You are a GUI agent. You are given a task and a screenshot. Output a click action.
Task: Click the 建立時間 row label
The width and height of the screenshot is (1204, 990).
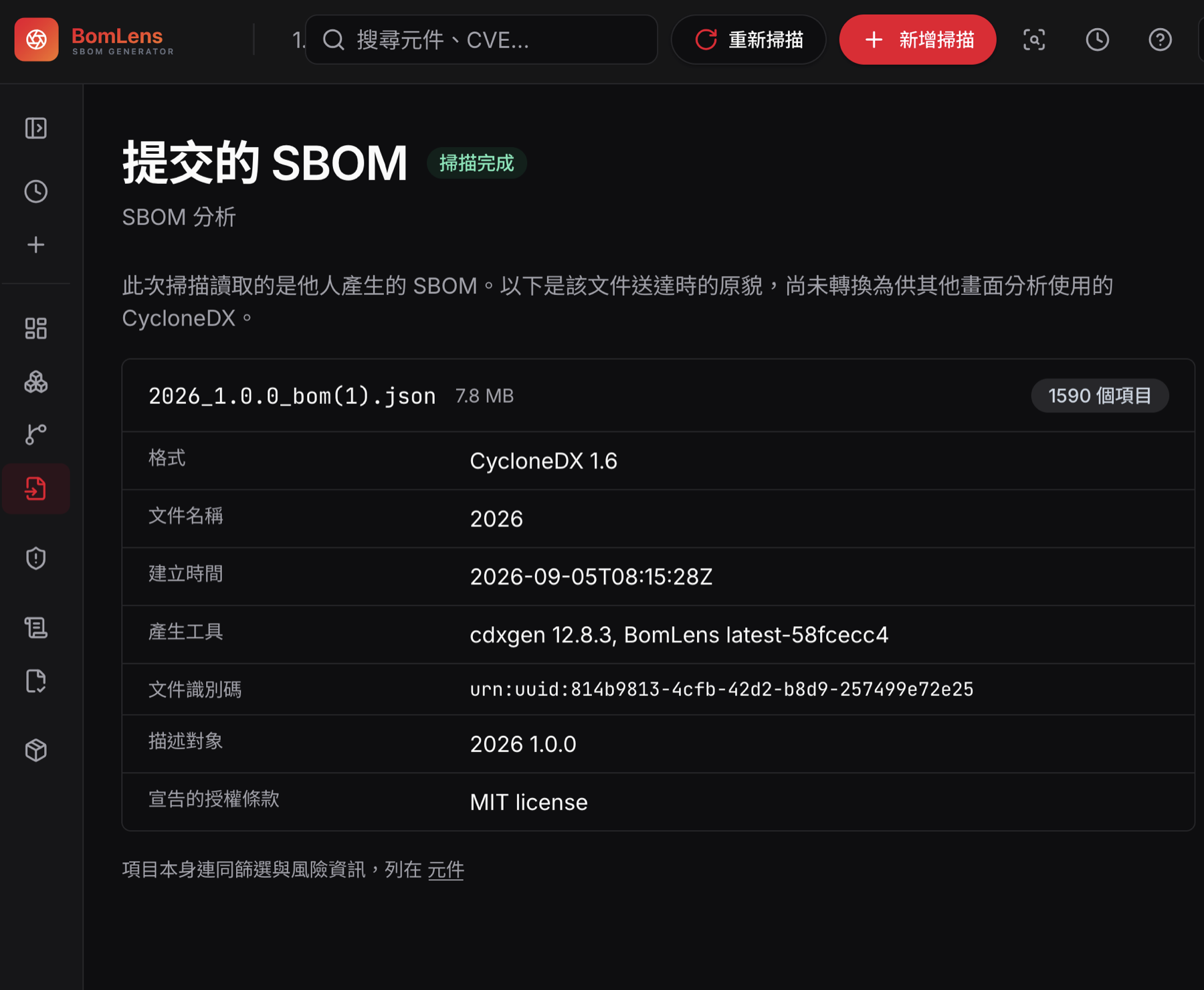[x=185, y=574]
